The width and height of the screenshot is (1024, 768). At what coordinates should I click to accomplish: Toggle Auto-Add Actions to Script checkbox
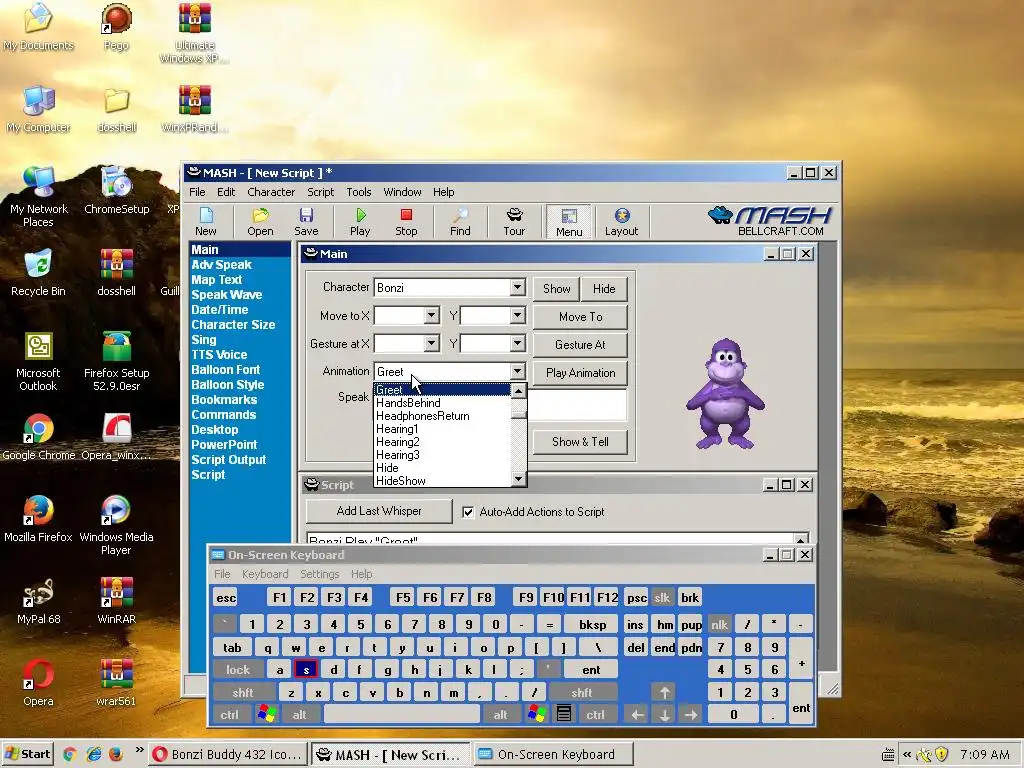tap(468, 512)
